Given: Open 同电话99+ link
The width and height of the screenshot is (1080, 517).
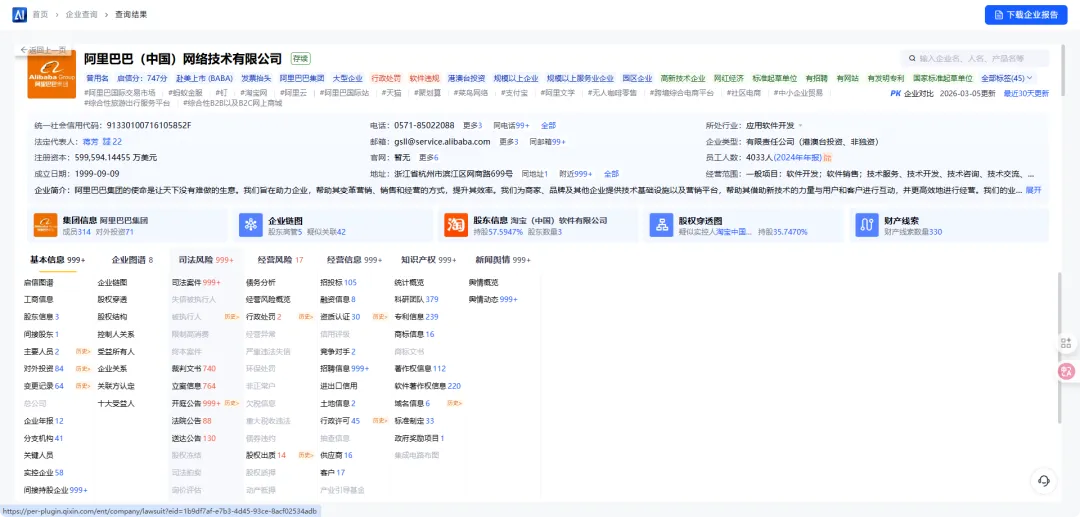Looking at the screenshot, I should click(x=511, y=125).
